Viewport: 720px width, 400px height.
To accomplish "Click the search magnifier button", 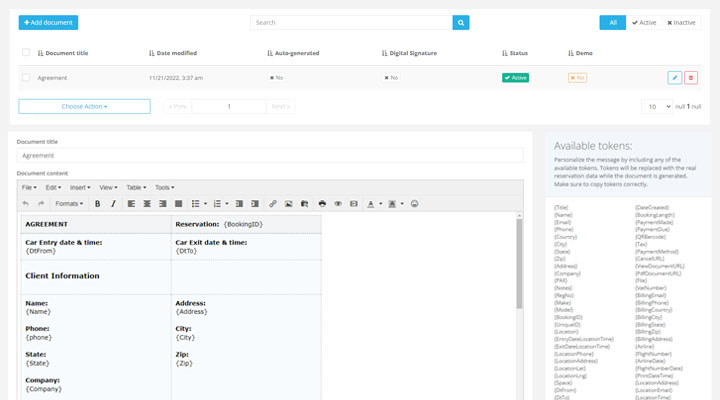I will click(461, 23).
